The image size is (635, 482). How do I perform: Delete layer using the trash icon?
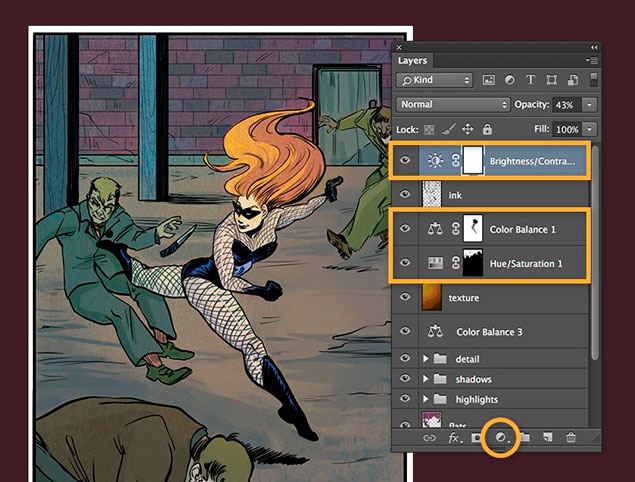571,437
